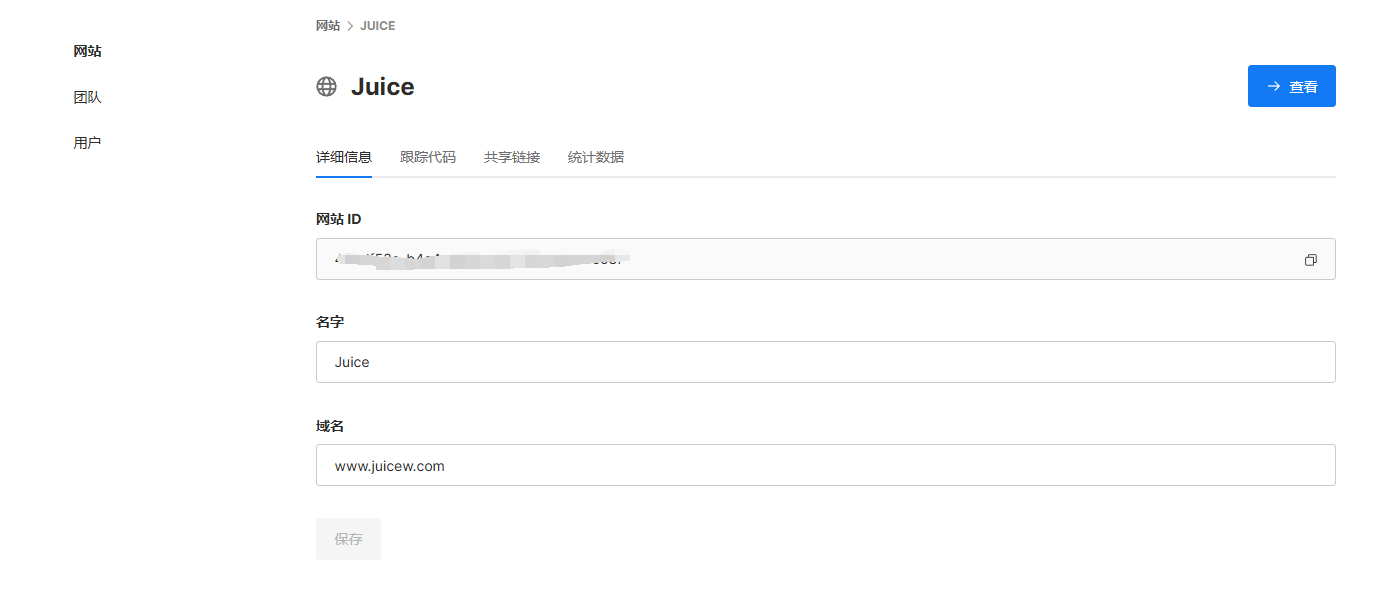Click the breadcrumb chevron separator
This screenshot has width=1397, height=613.
(350, 26)
